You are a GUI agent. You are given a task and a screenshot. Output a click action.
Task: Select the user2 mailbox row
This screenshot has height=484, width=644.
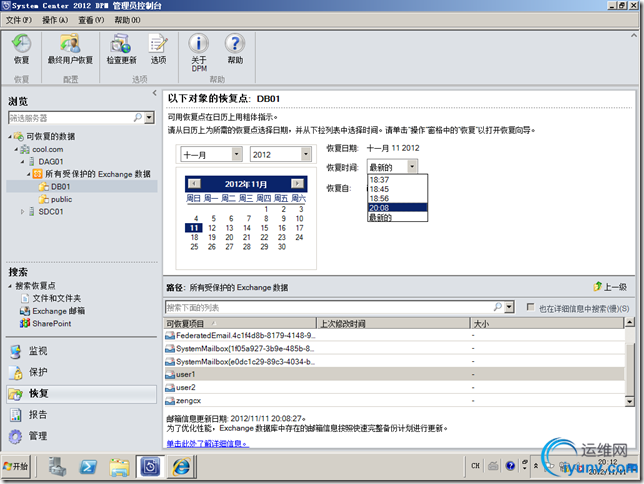394,387
